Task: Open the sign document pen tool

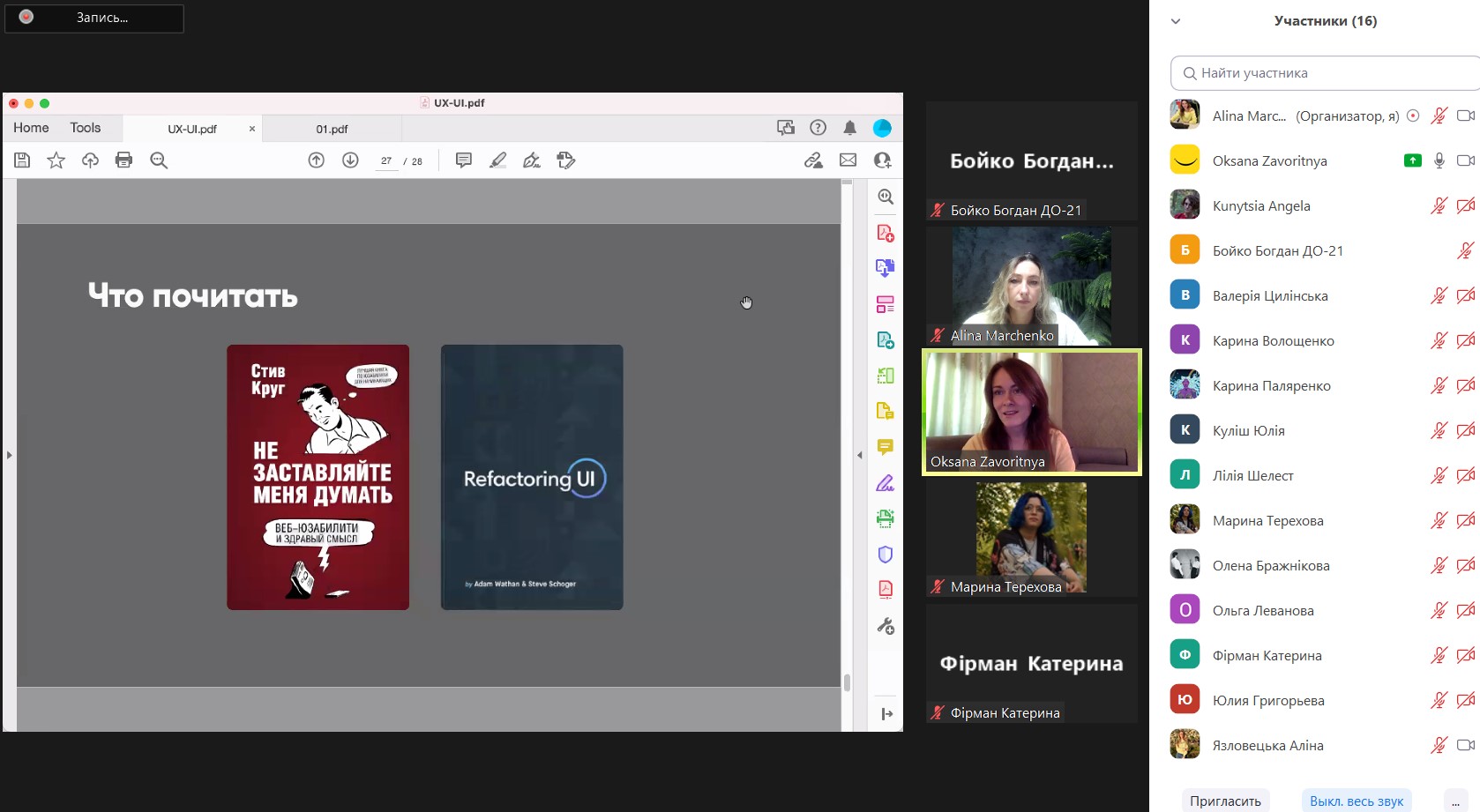Action: (532, 160)
